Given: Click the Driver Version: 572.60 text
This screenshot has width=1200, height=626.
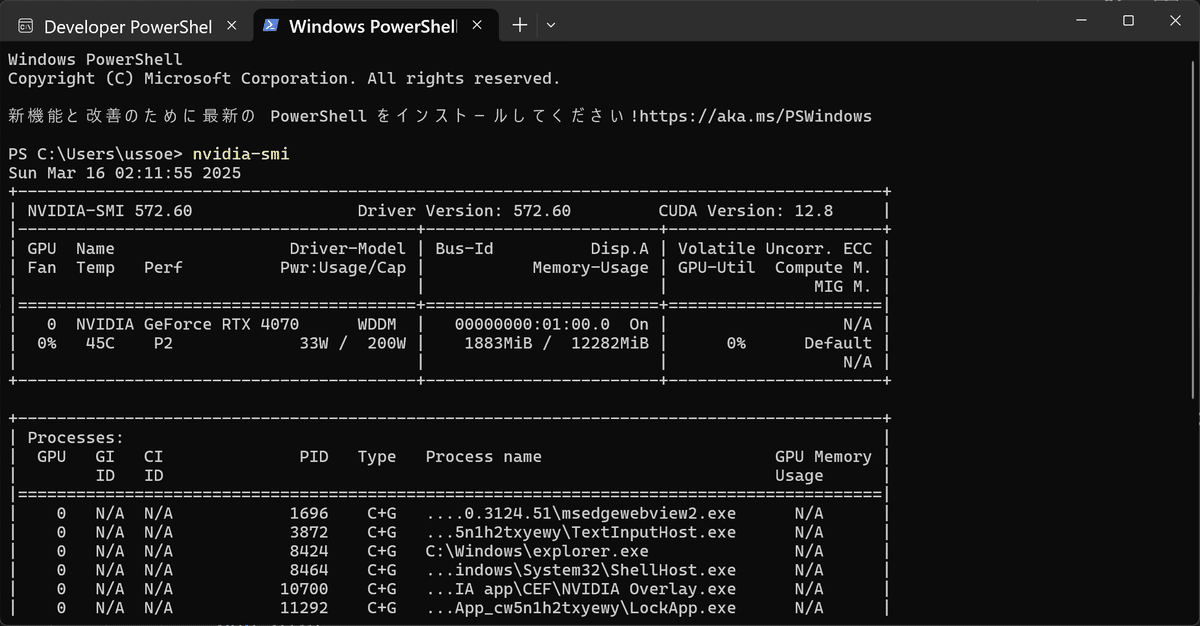Looking at the screenshot, I should (464, 211).
